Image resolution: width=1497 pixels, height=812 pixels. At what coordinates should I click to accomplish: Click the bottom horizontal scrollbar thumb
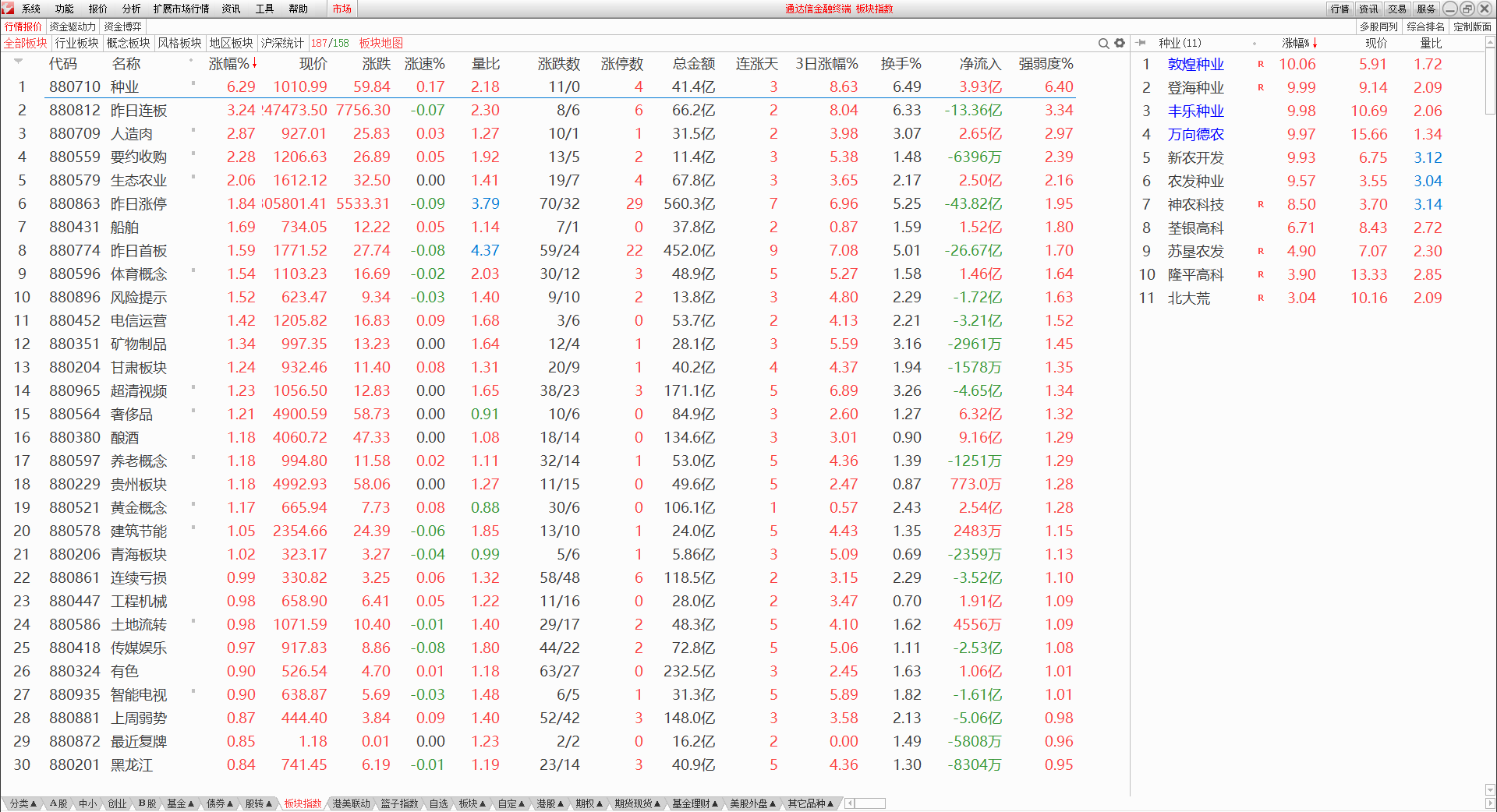pyautogui.click(x=870, y=803)
